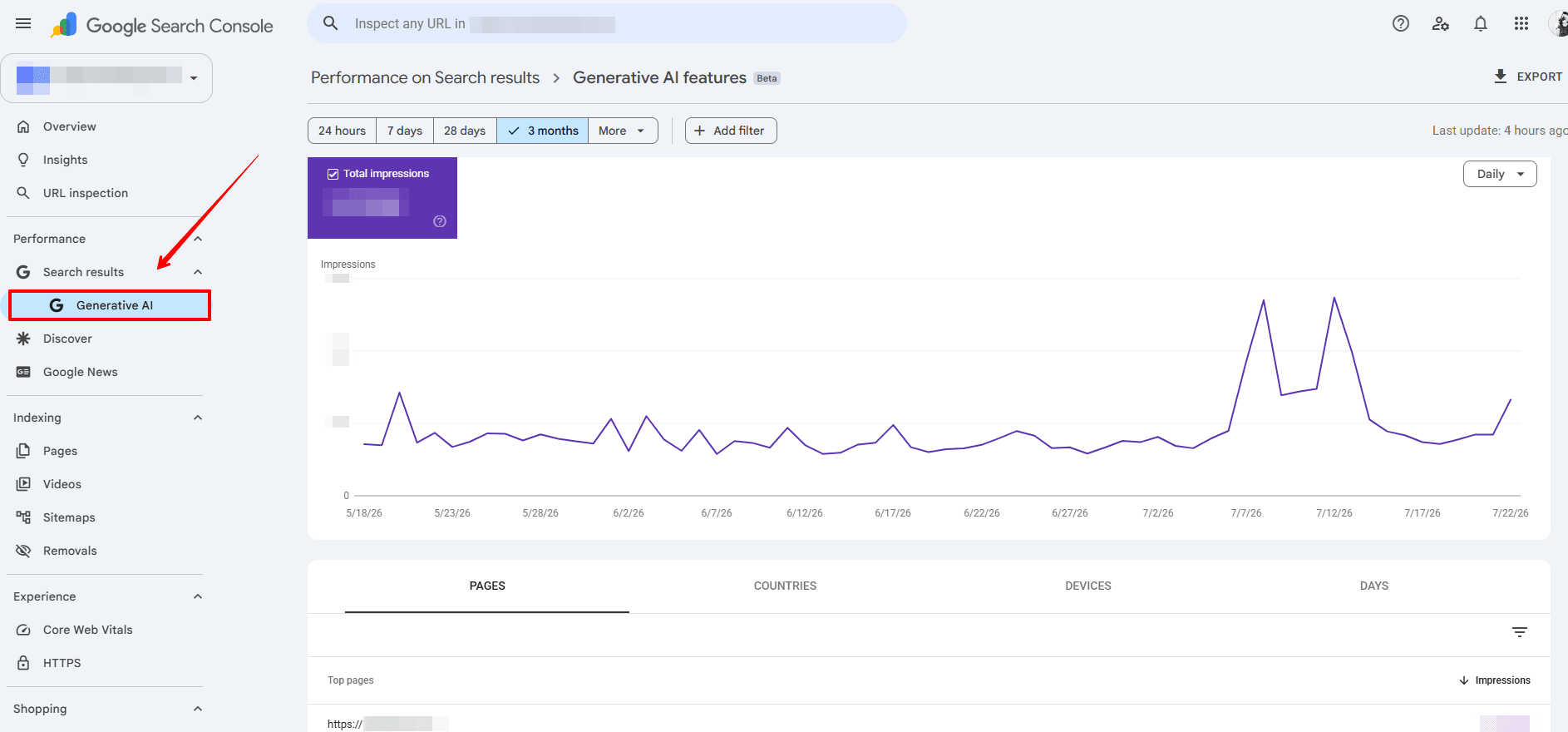The image size is (1568, 732).
Task: Click the Videos icon in sidebar
Action: click(x=23, y=484)
